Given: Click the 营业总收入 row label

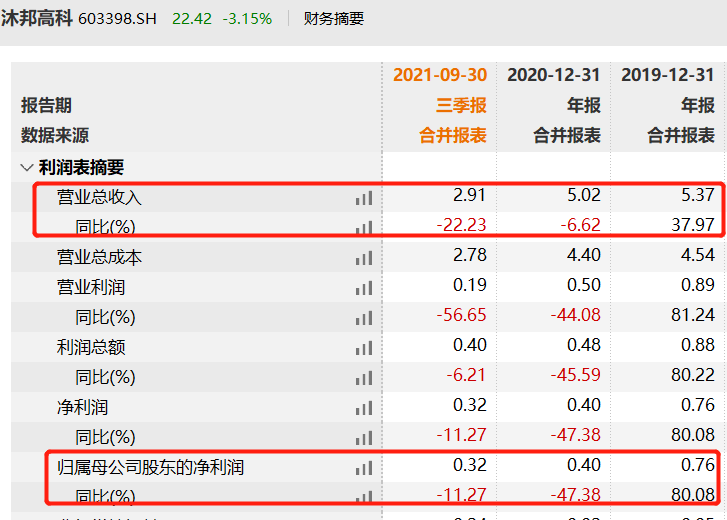Looking at the screenshot, I should point(99,197).
